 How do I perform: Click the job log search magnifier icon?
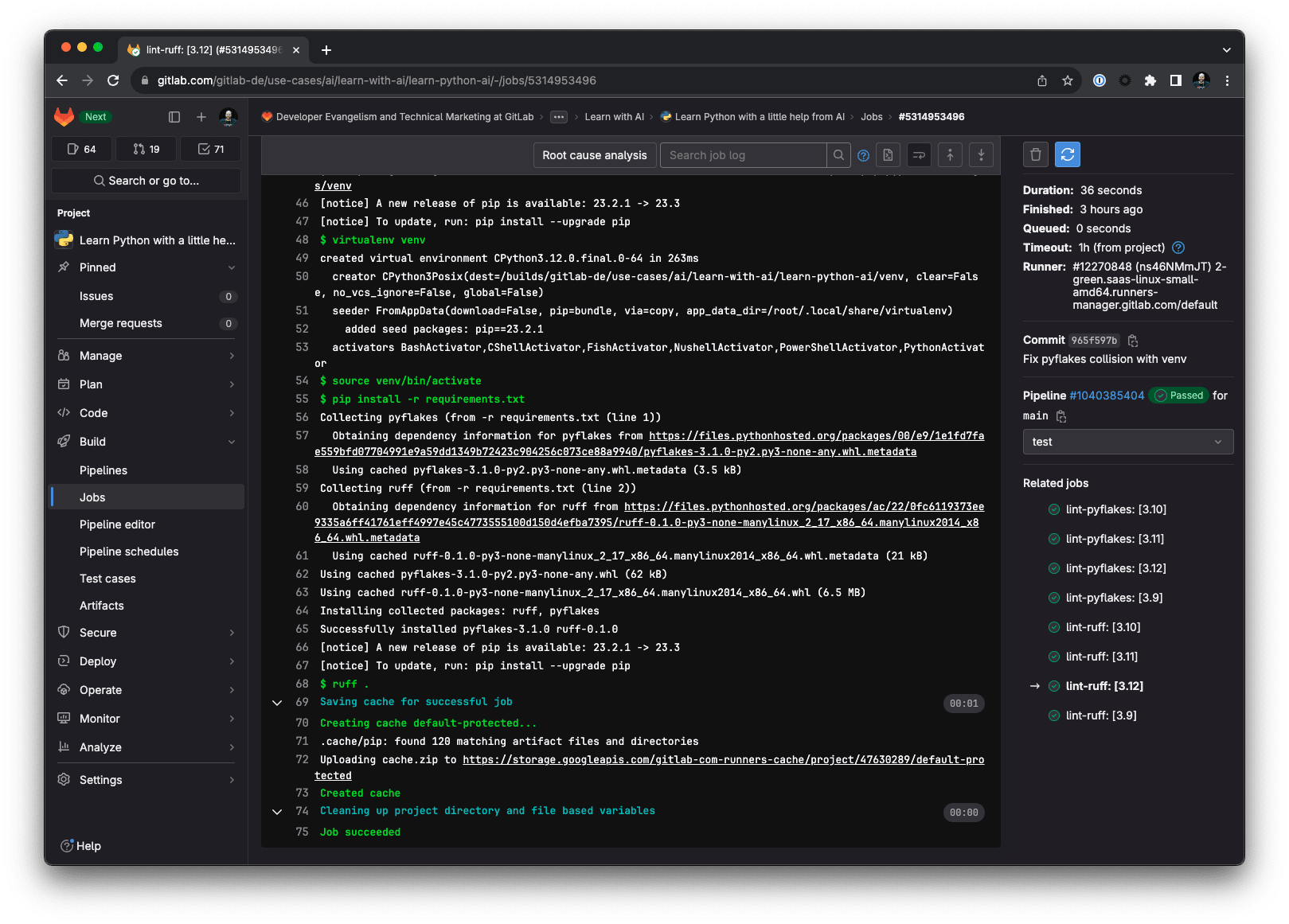[838, 155]
